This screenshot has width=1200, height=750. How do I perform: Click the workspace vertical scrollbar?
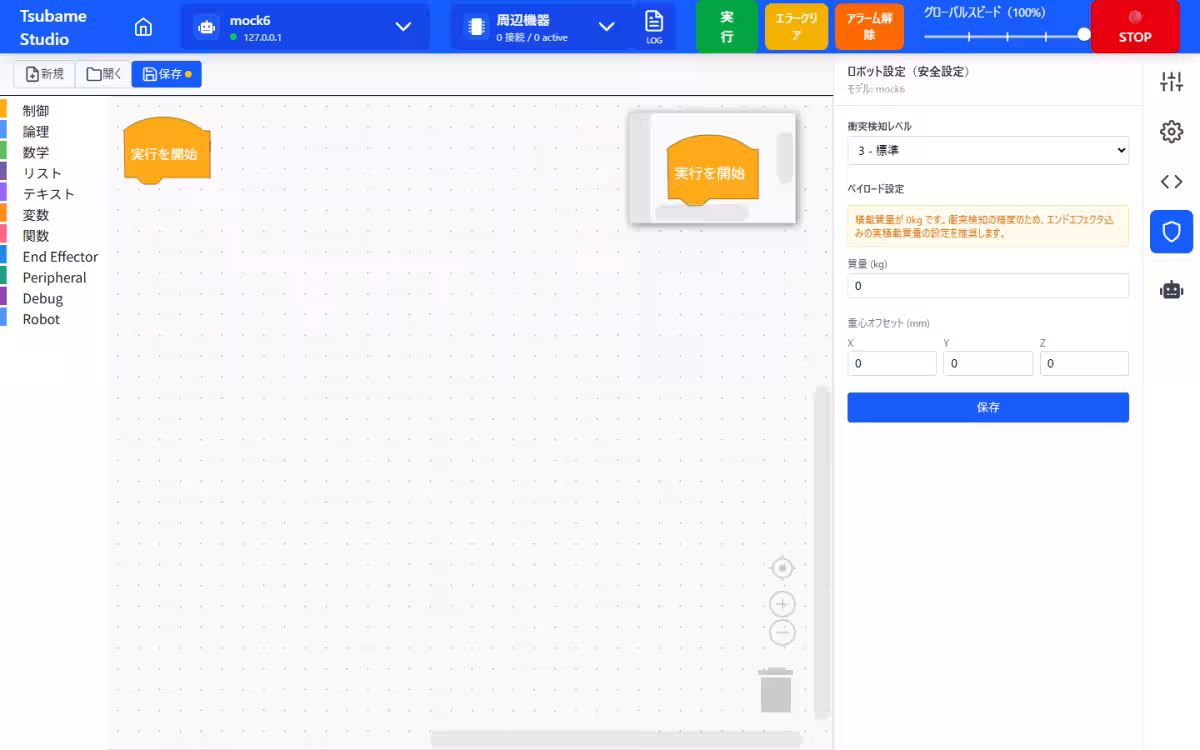point(822,553)
